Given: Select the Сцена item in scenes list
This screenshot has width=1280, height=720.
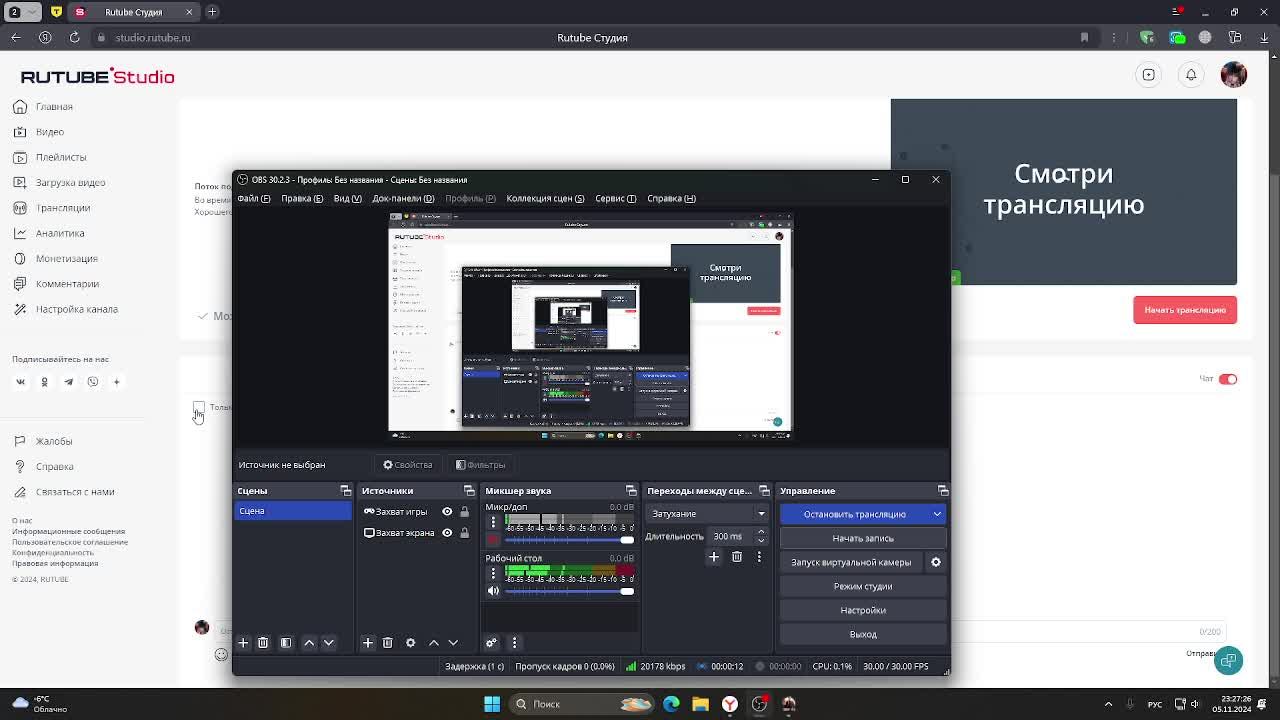Looking at the screenshot, I should [293, 511].
